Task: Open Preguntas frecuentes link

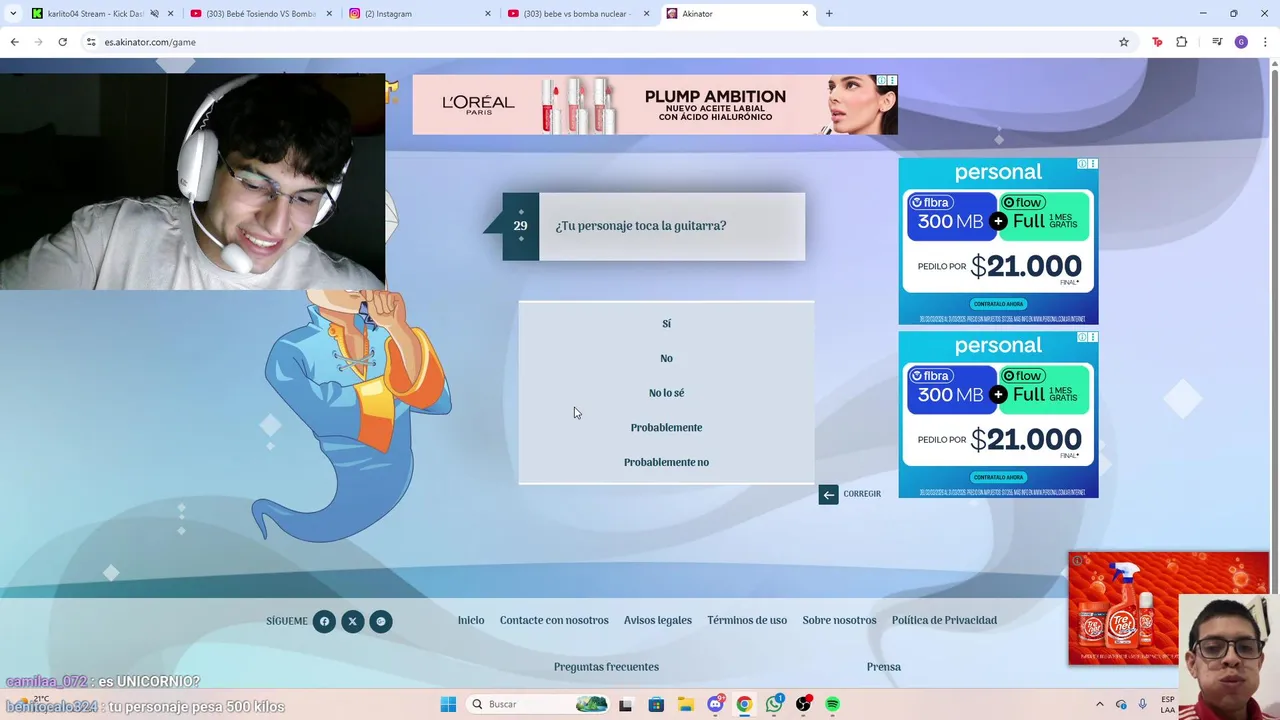Action: [x=606, y=667]
